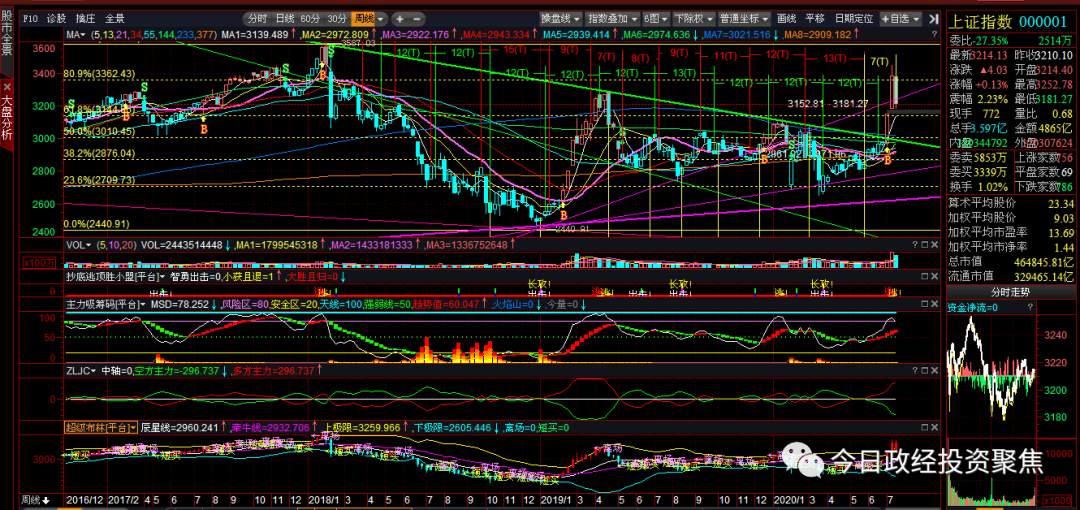This screenshot has width=1080, height=510.
Task: Open help for the VOL panel
Action: click(x=916, y=245)
